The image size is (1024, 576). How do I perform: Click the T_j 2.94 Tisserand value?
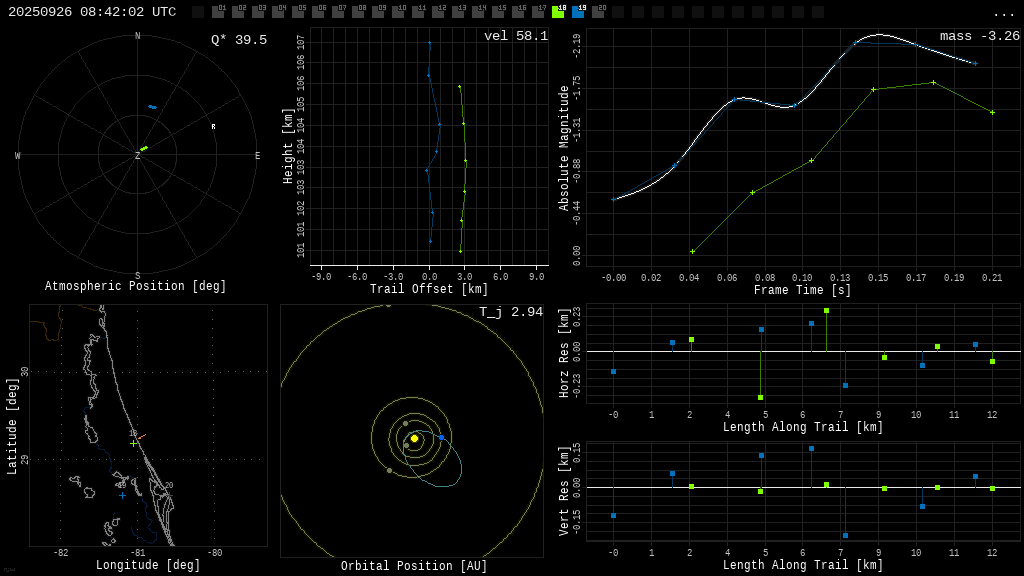[x=510, y=312]
